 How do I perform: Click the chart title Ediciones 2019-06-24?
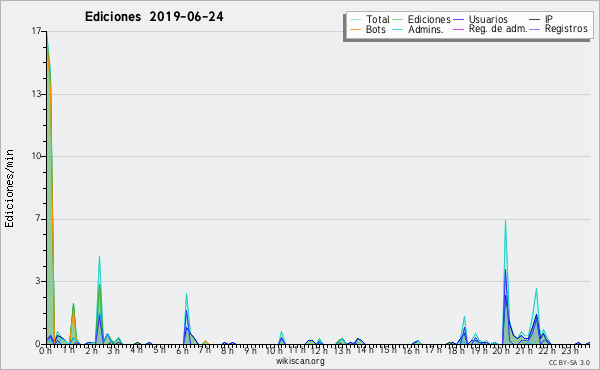tap(154, 17)
